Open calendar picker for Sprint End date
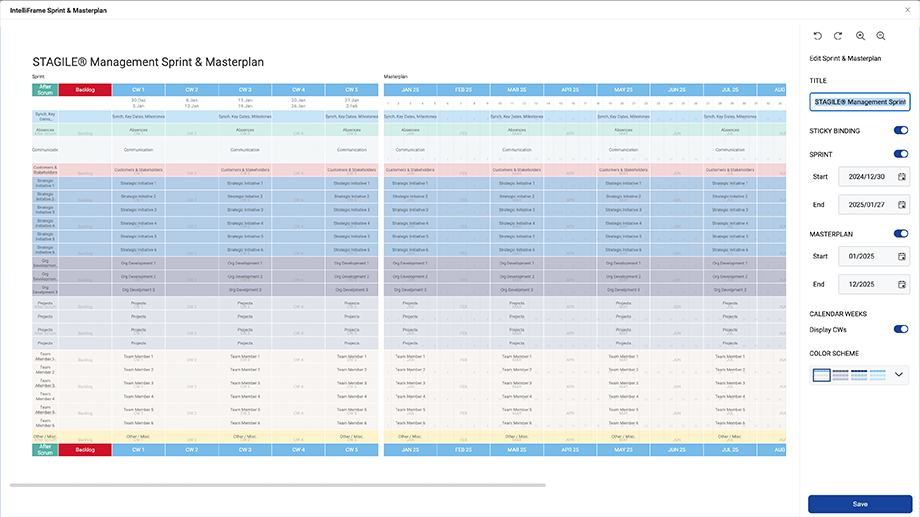The image size is (920, 517). (x=902, y=205)
